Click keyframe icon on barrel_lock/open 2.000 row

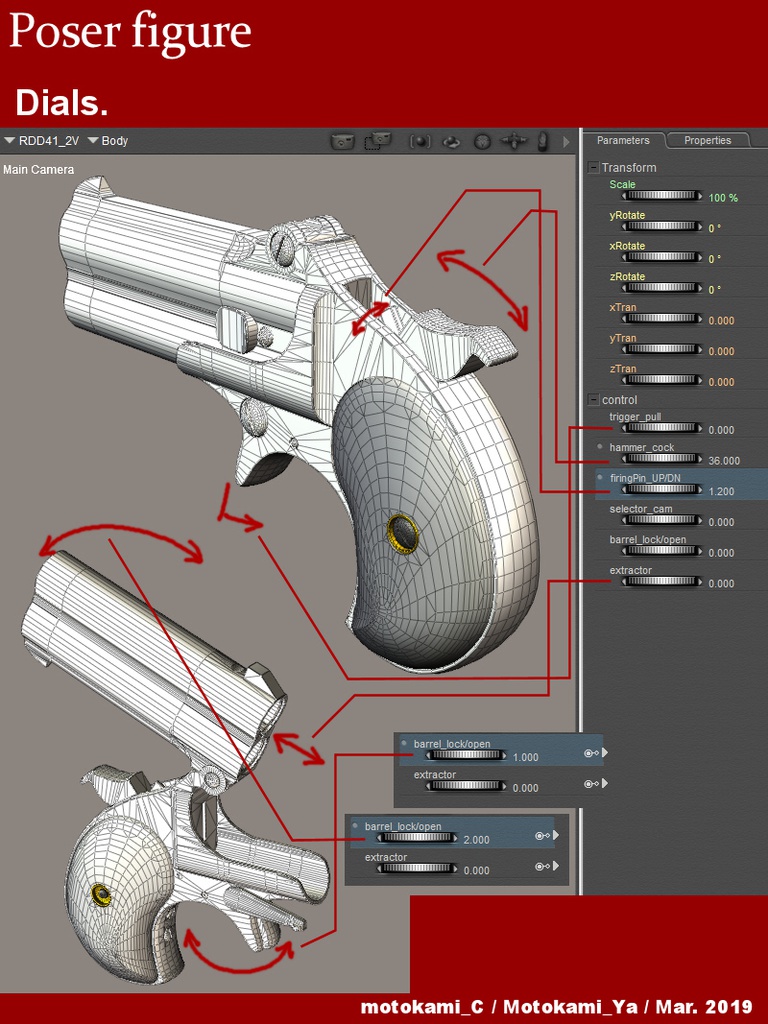542,836
